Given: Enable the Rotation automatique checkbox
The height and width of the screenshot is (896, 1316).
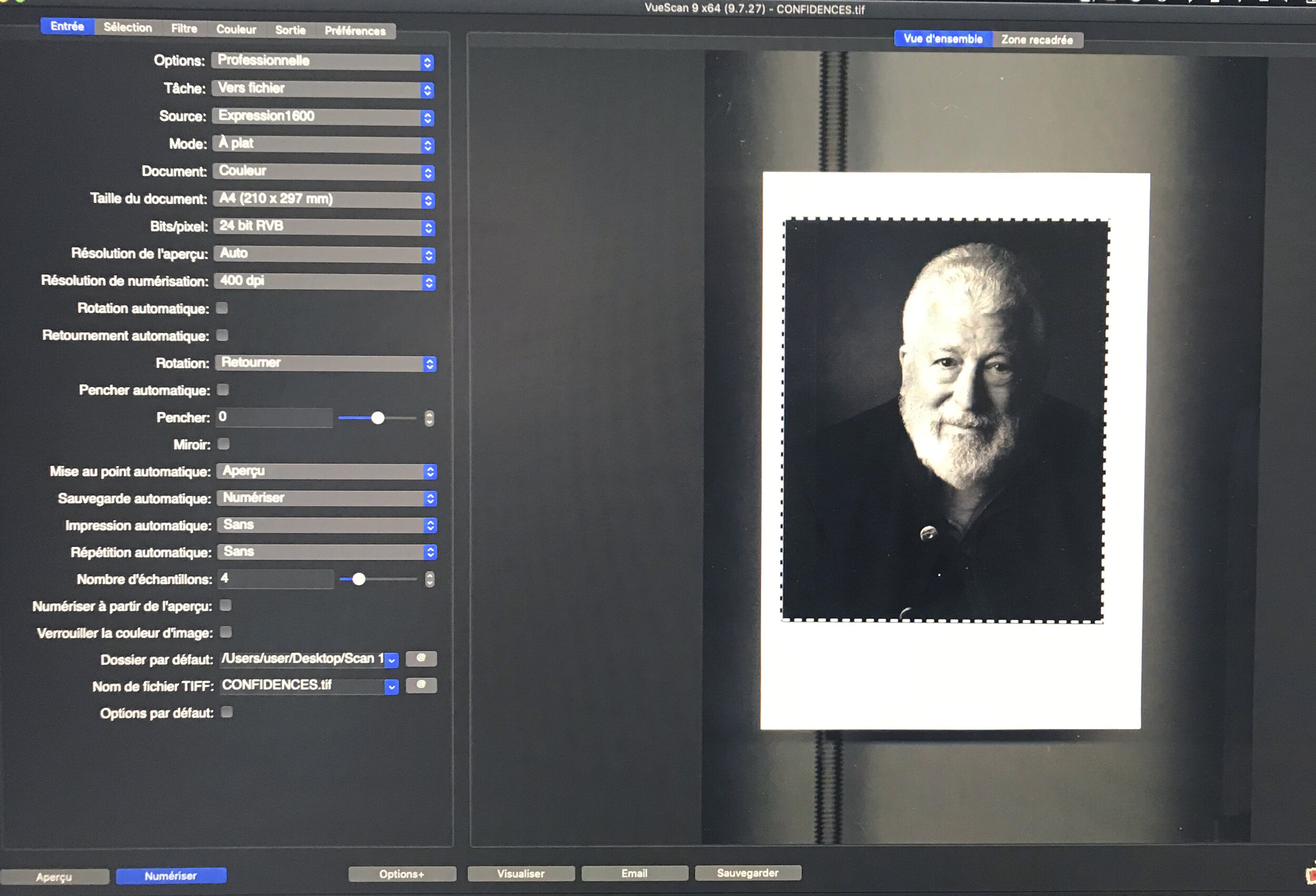Looking at the screenshot, I should (x=223, y=307).
